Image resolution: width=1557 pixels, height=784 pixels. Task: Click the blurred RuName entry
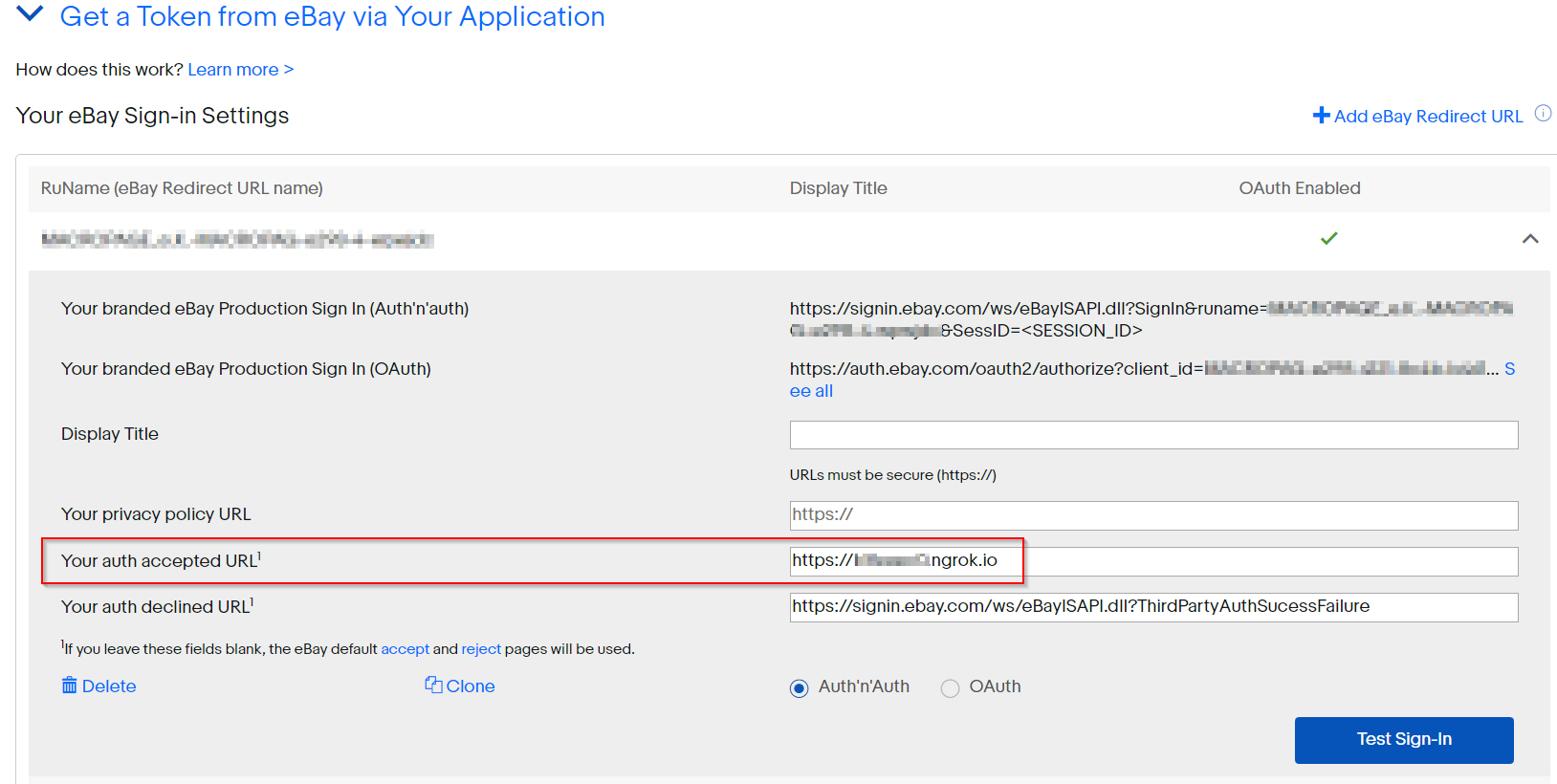237,239
